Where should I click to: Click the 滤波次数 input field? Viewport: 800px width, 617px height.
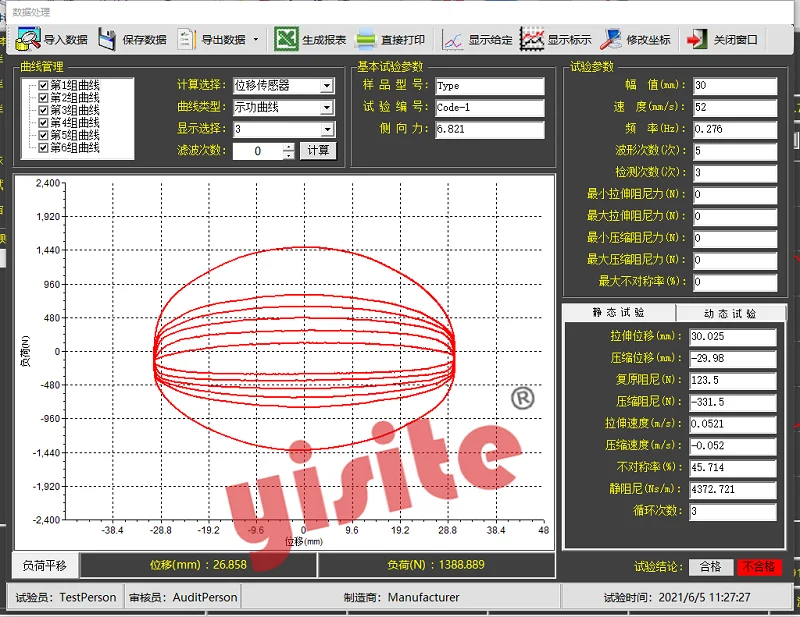258,151
